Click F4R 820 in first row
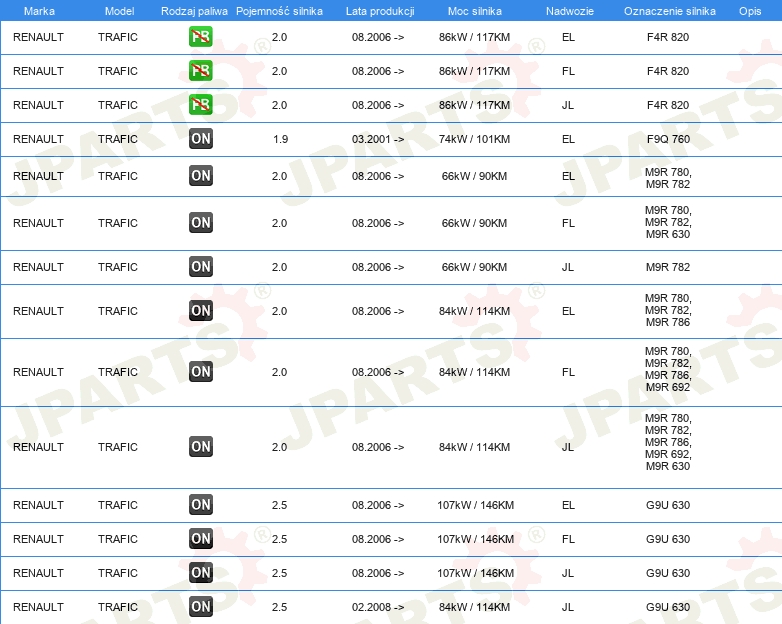The image size is (782, 624). click(x=668, y=37)
